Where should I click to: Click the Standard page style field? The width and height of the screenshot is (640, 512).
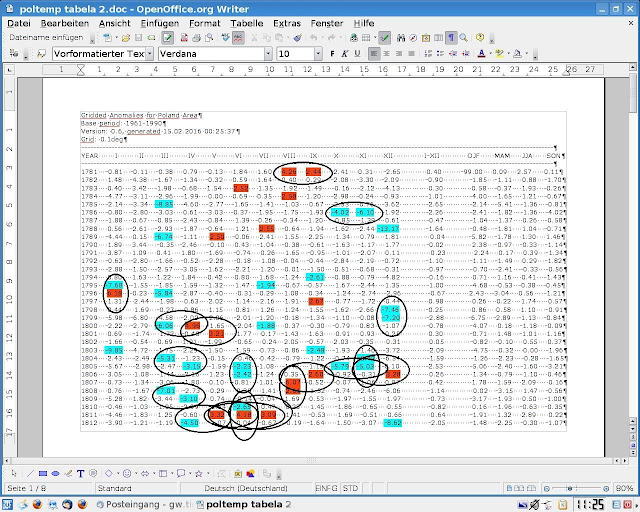[x=137, y=488]
